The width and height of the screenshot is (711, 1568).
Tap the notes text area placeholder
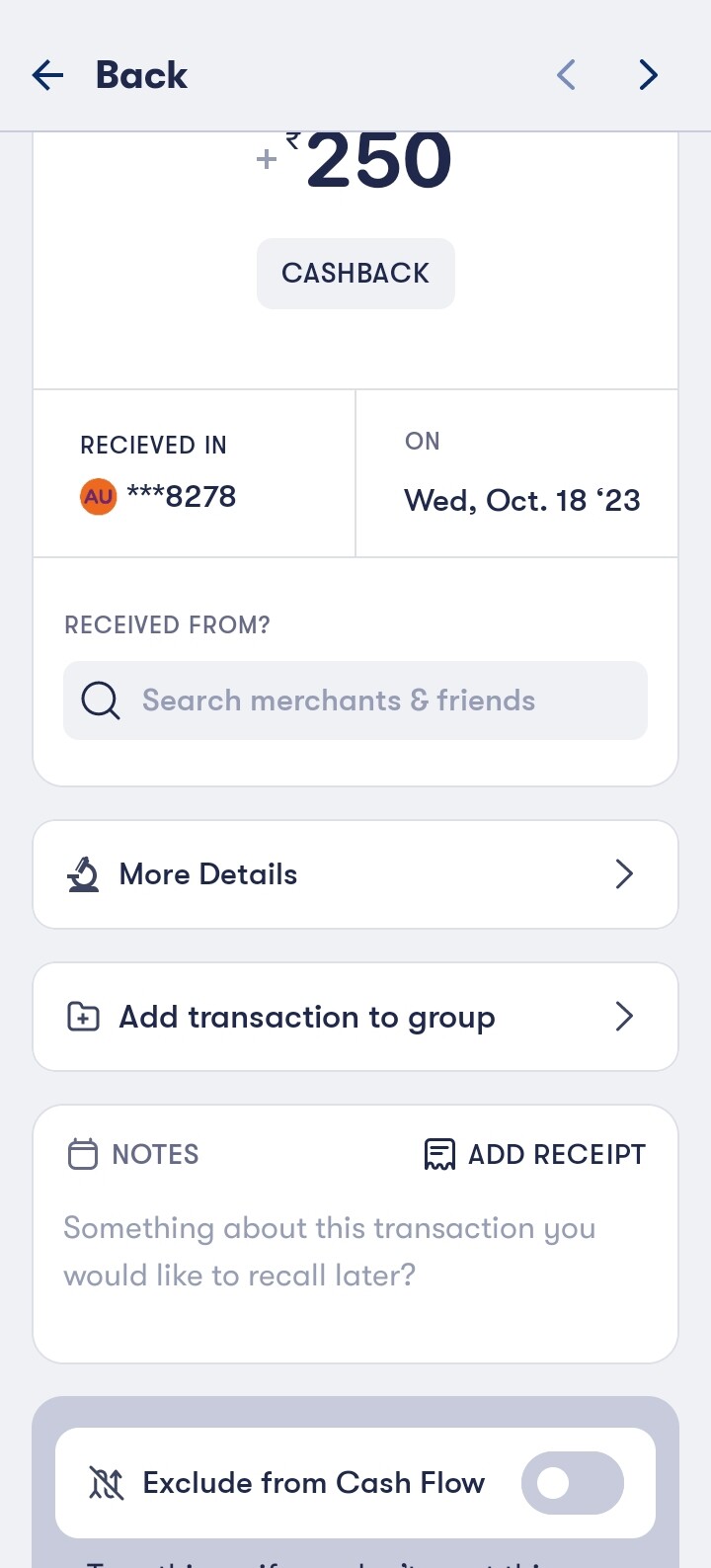[330, 1252]
